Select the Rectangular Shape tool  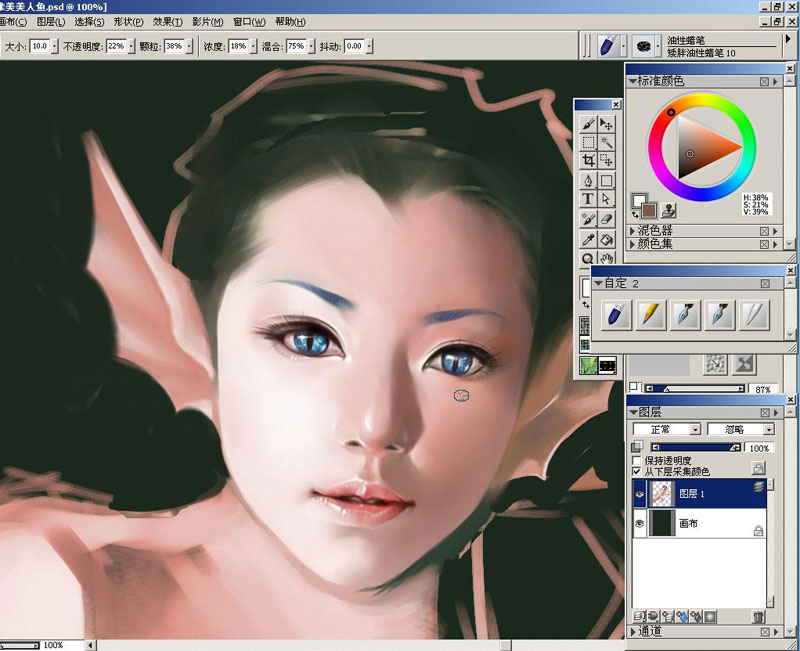click(606, 181)
